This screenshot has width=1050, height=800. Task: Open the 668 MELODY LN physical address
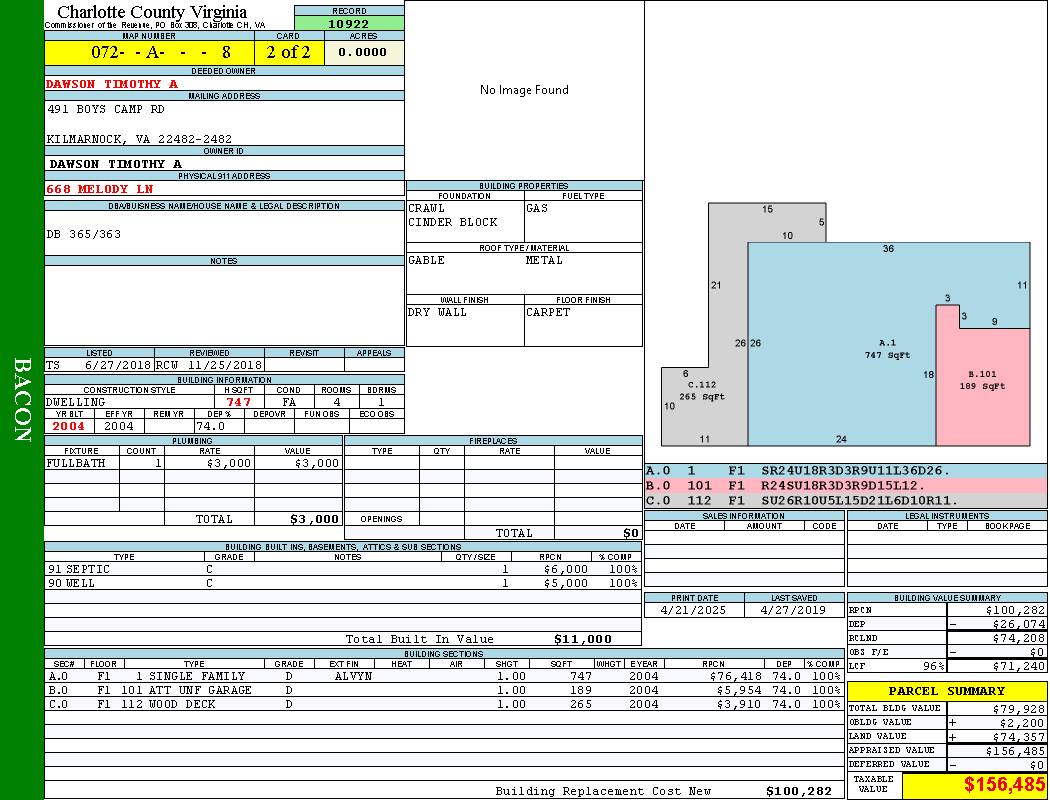coord(100,188)
